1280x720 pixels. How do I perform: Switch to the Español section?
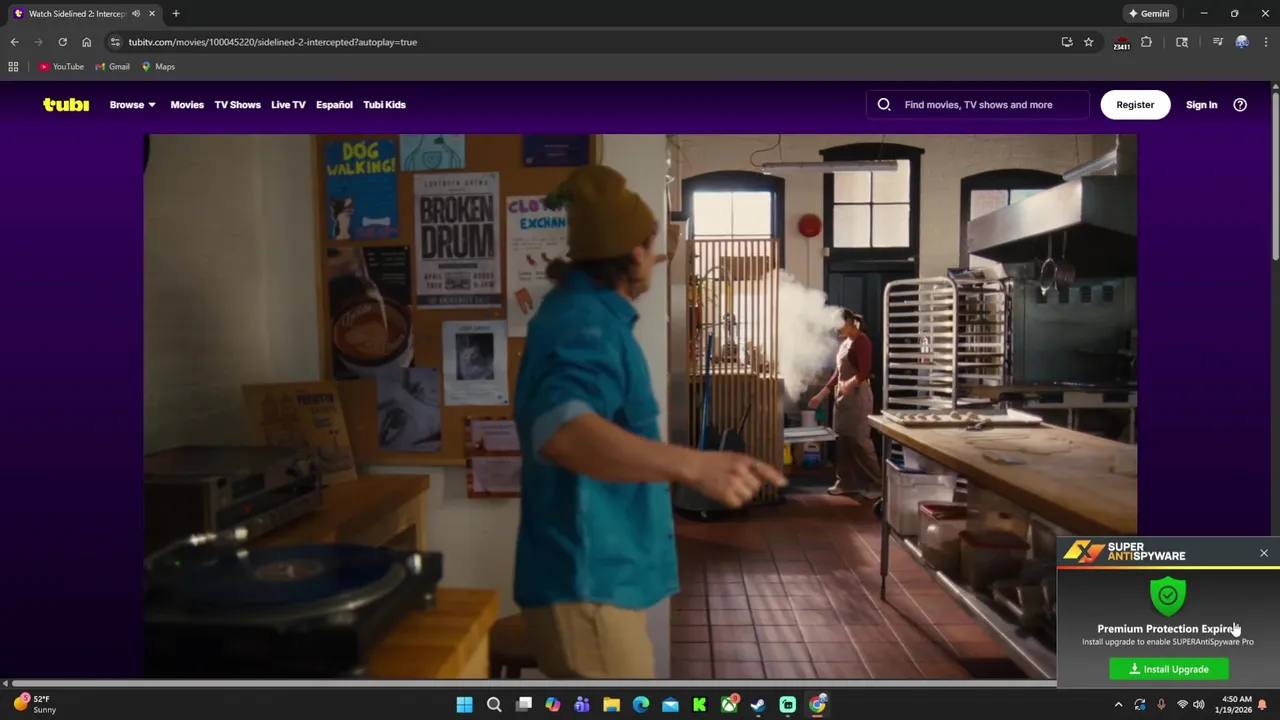click(334, 104)
